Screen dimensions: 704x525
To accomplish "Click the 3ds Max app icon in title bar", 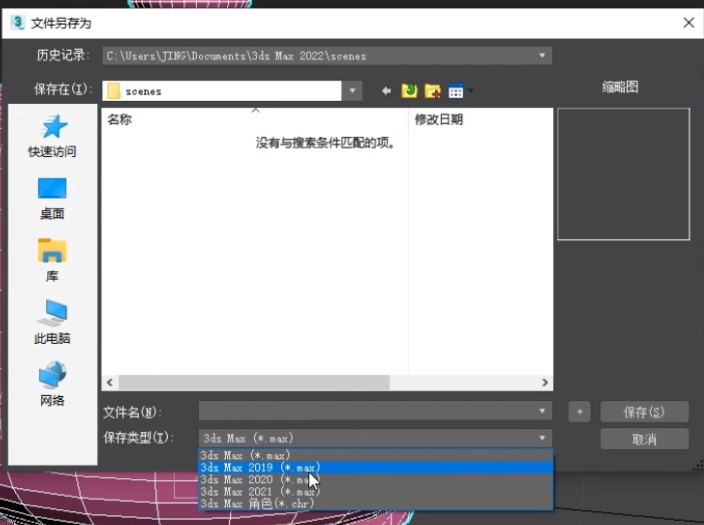I will pos(18,22).
